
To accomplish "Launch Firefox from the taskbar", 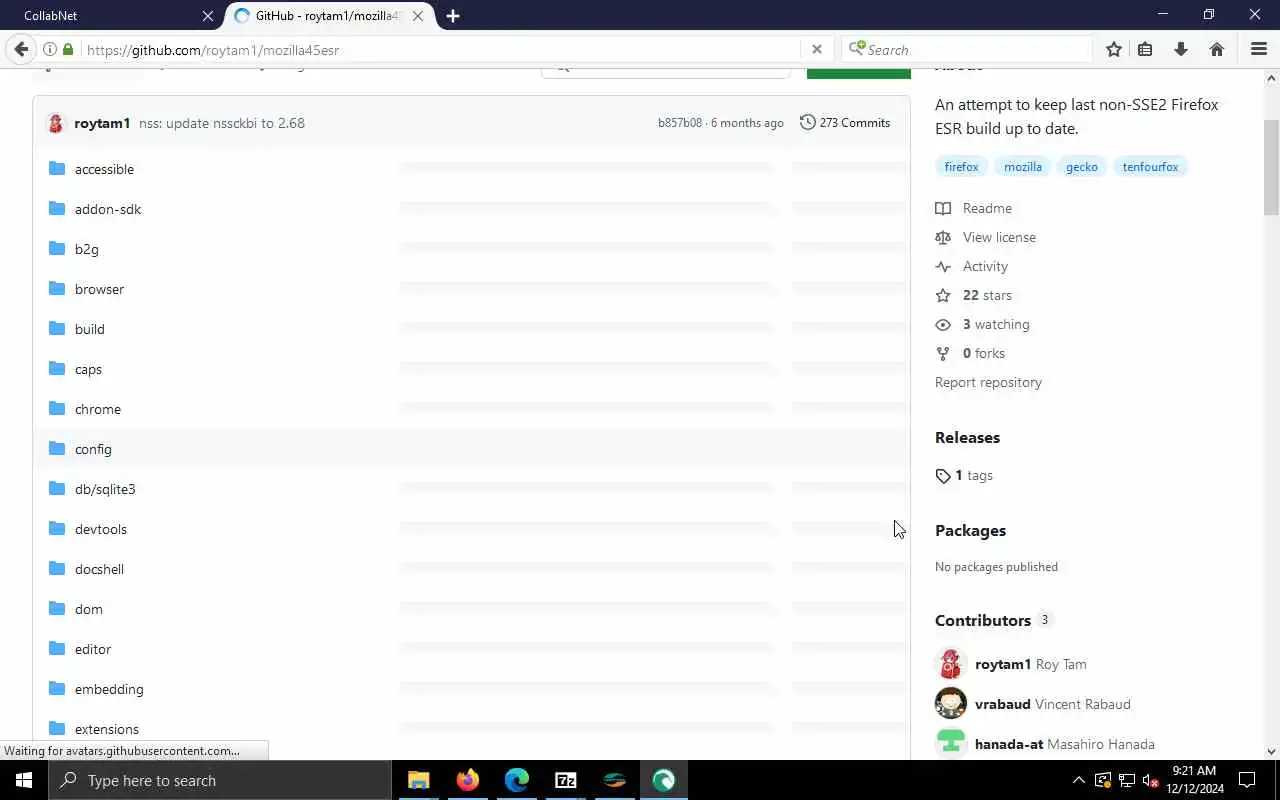I will [x=467, y=780].
